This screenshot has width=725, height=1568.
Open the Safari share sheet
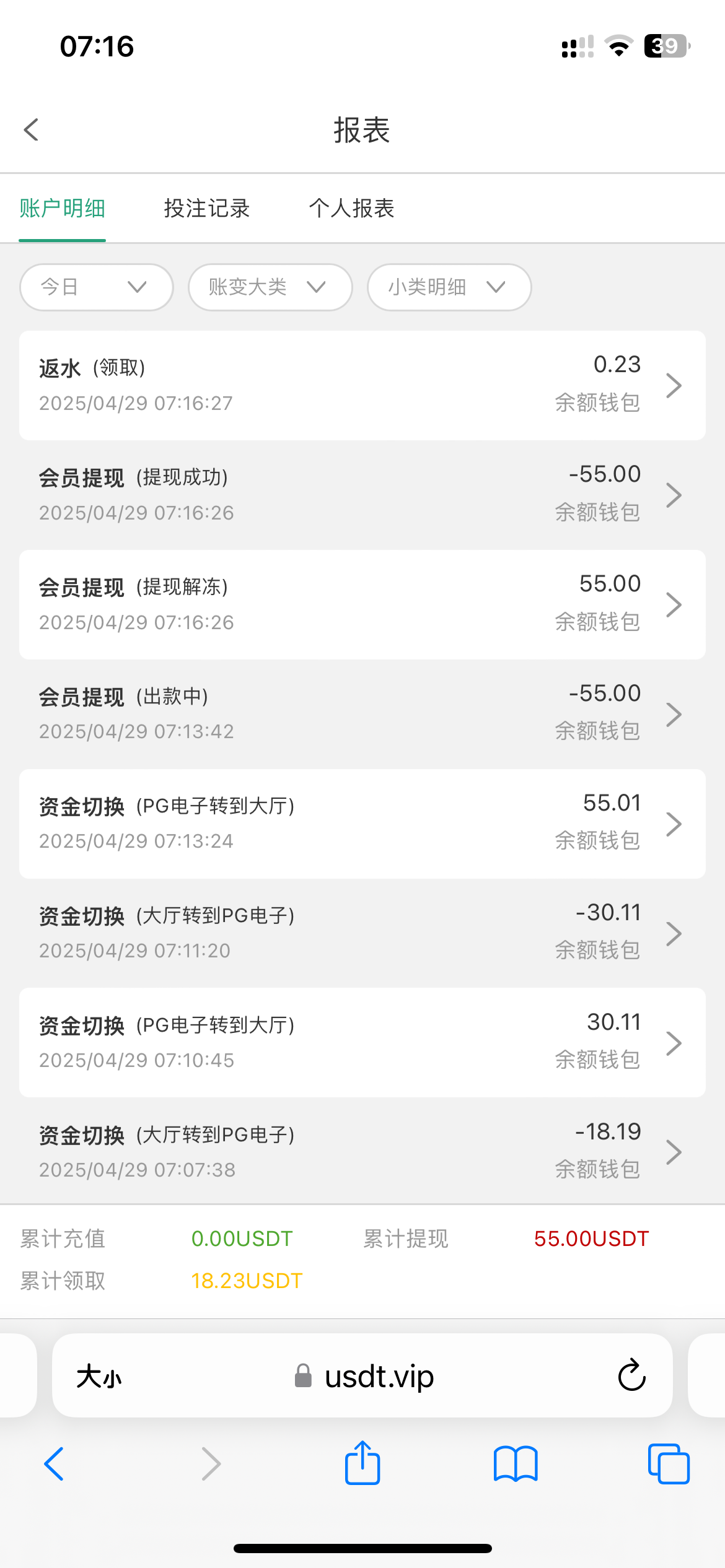[x=362, y=1463]
